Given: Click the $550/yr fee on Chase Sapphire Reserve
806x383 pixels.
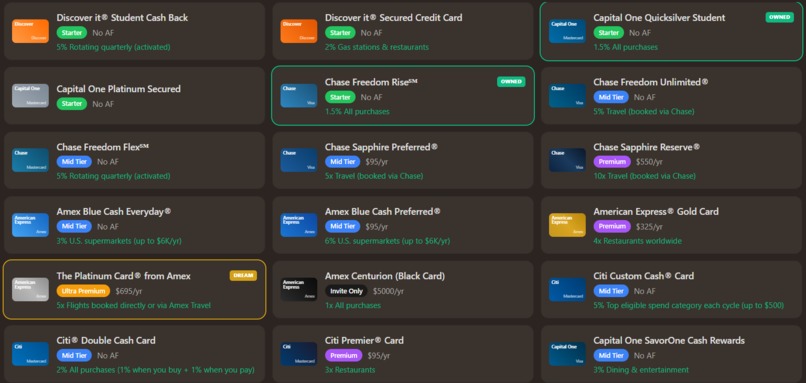Looking at the screenshot, I should [x=649, y=162].
